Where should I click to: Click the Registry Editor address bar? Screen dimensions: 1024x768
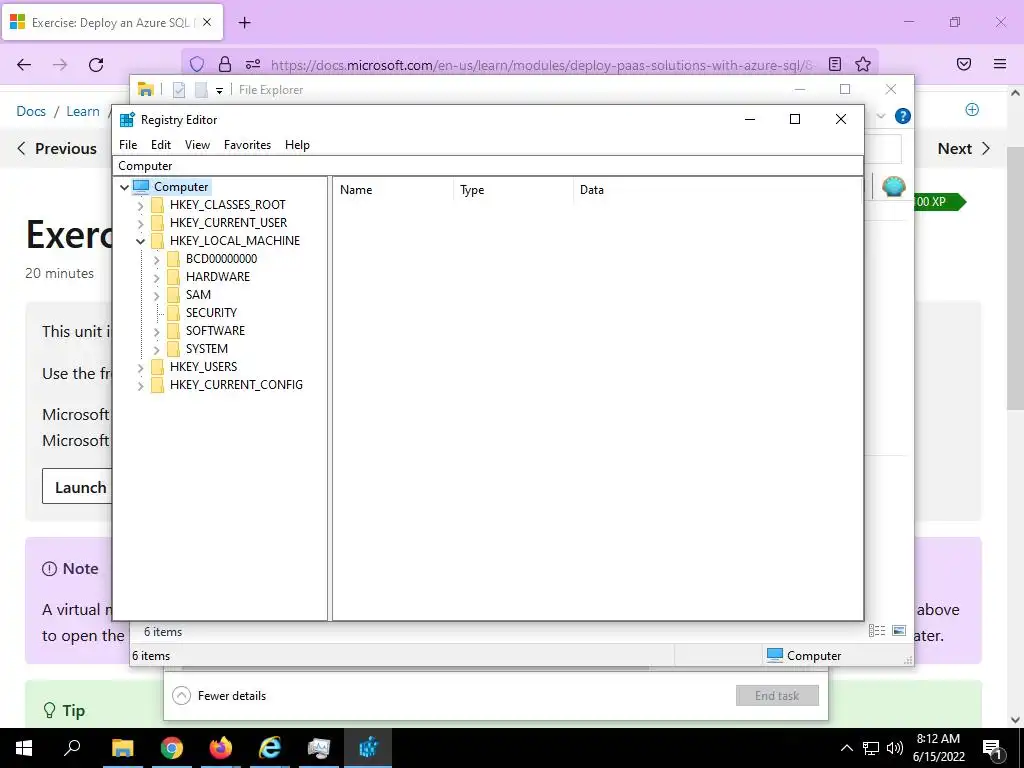(488, 166)
